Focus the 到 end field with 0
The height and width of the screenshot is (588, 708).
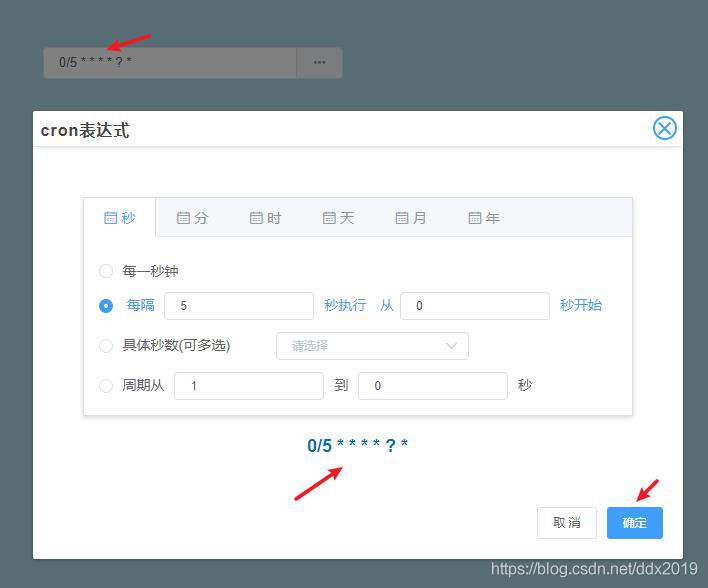(x=433, y=386)
